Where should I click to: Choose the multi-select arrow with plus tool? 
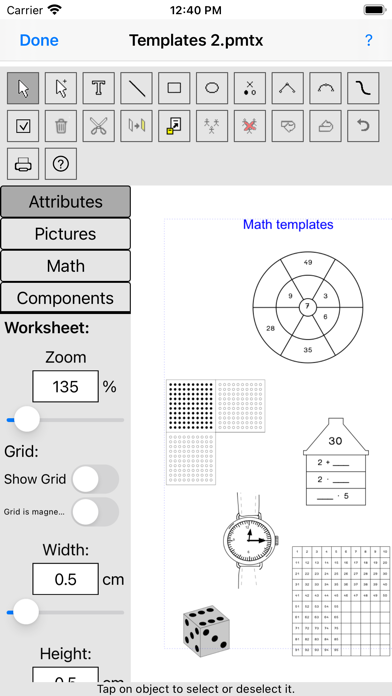(61, 88)
